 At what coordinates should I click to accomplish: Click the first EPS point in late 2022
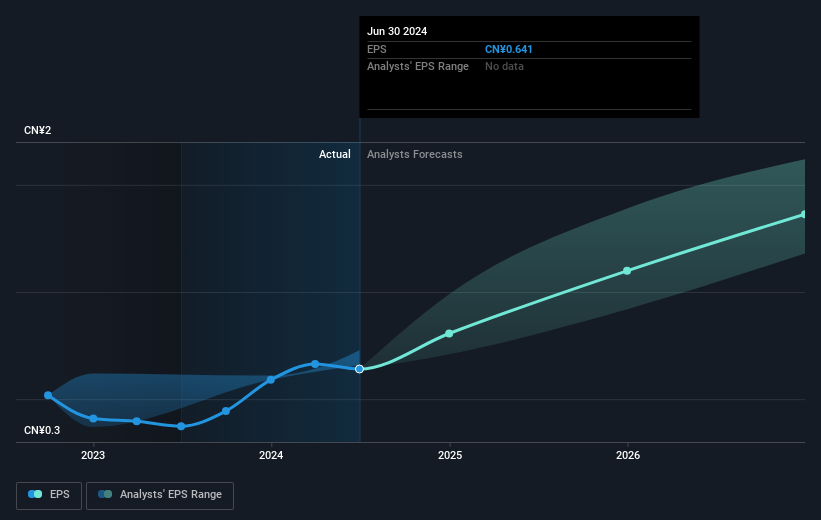[48, 395]
